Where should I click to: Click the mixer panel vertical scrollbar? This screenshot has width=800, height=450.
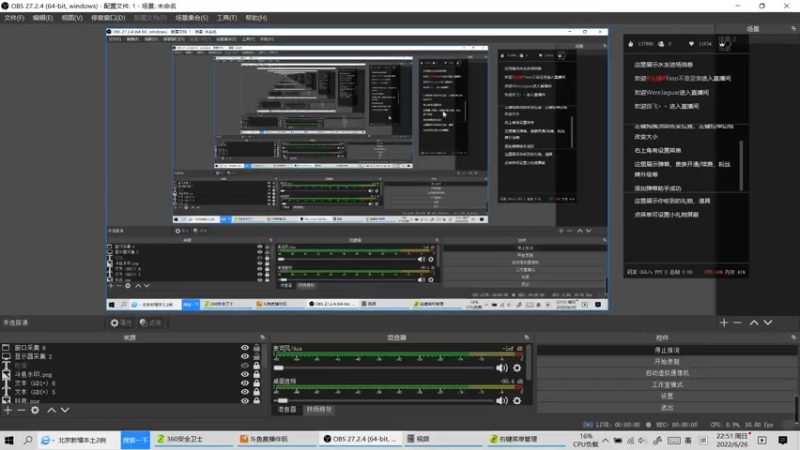click(529, 362)
